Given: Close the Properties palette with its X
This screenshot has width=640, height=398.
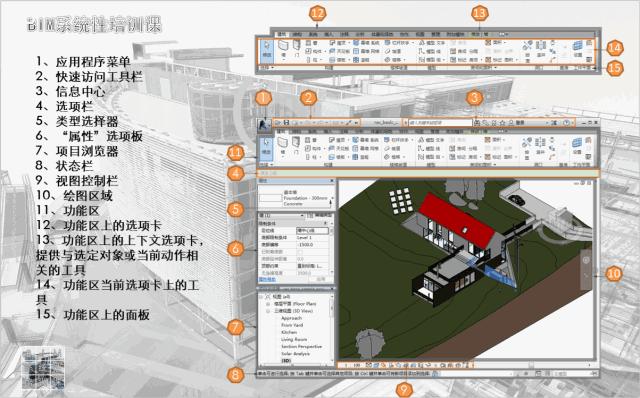Looking at the screenshot, I should click(x=332, y=180).
